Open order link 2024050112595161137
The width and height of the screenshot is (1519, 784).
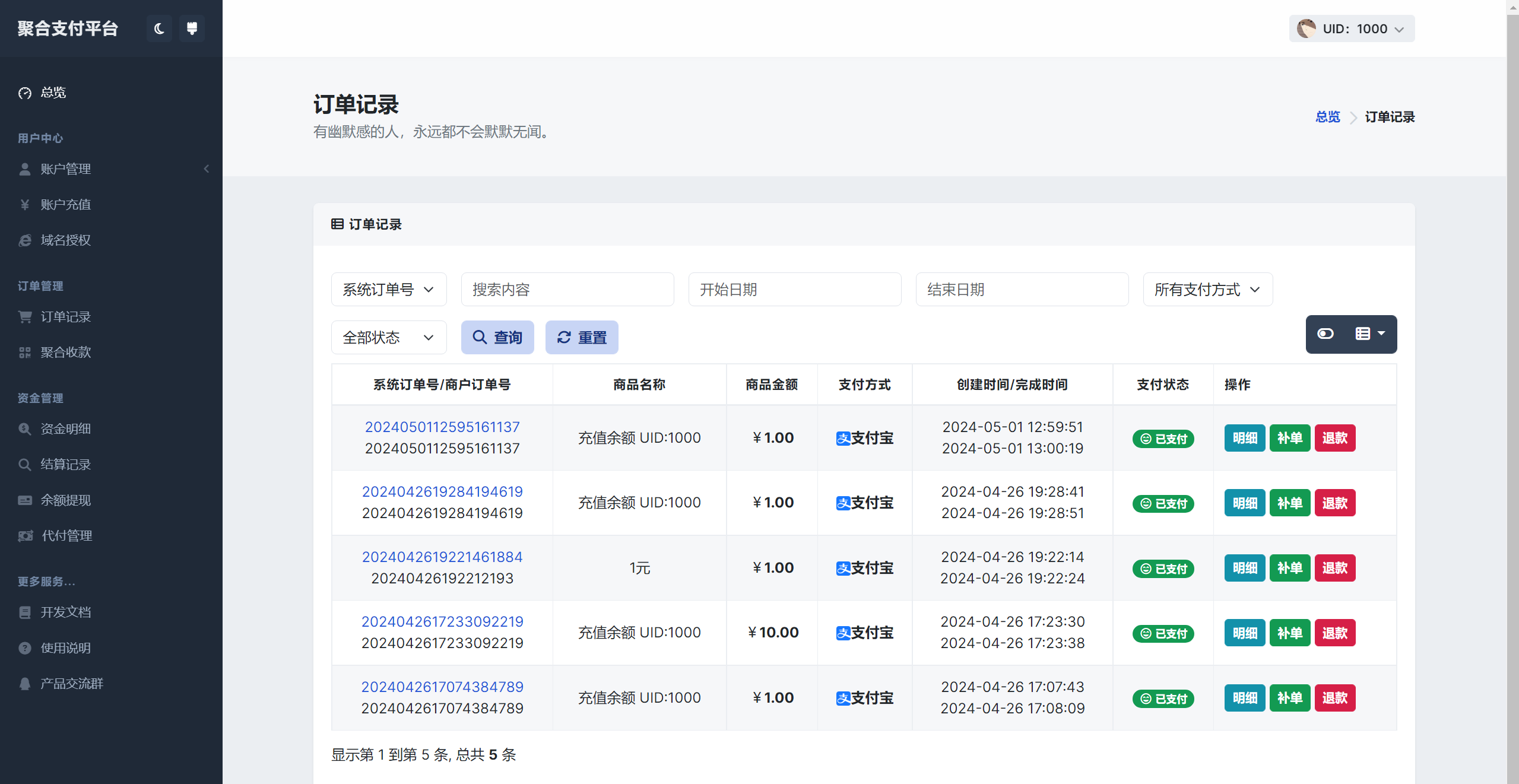click(x=442, y=427)
